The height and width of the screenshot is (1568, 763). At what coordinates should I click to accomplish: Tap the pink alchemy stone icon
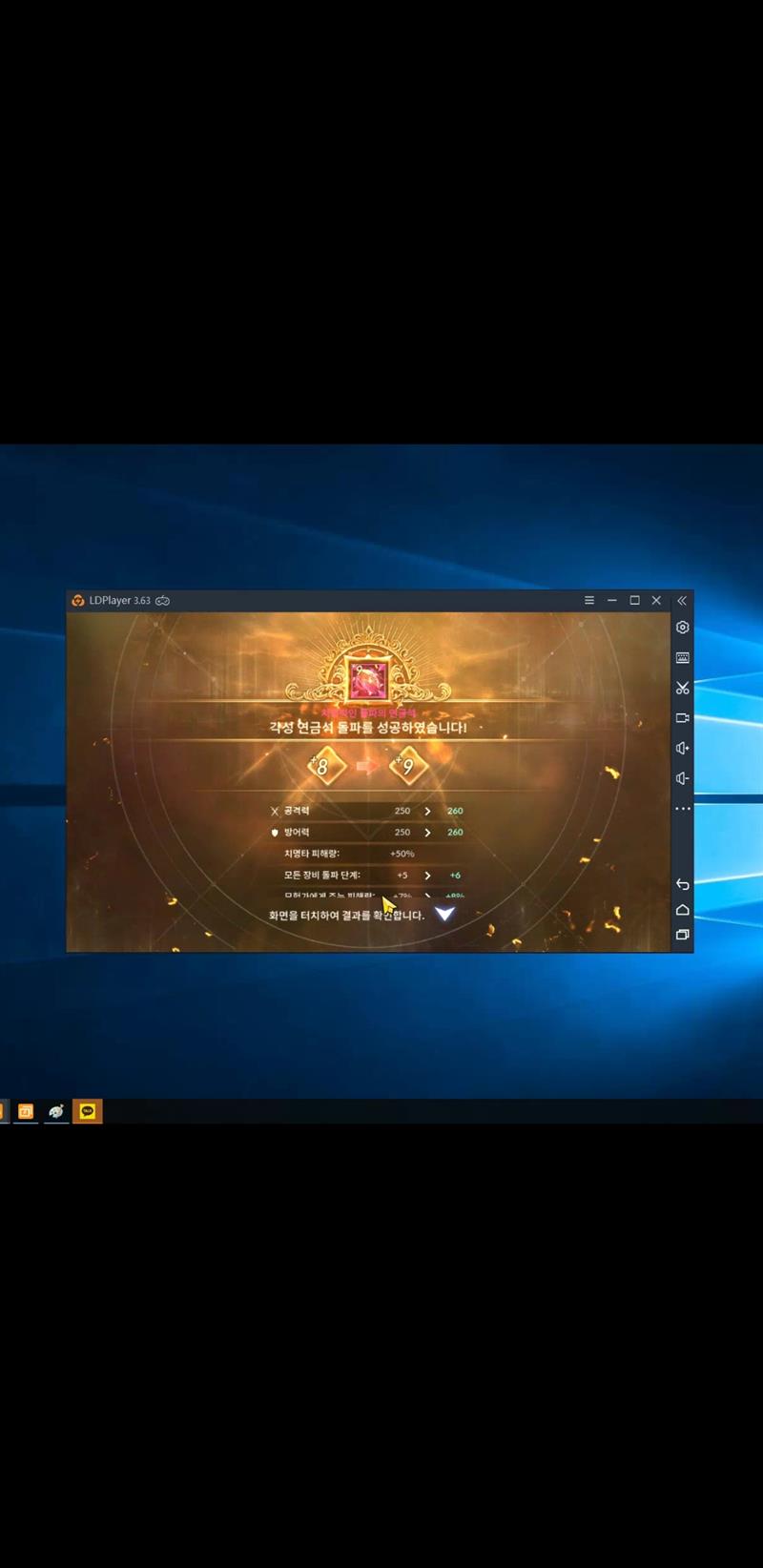tap(367, 677)
